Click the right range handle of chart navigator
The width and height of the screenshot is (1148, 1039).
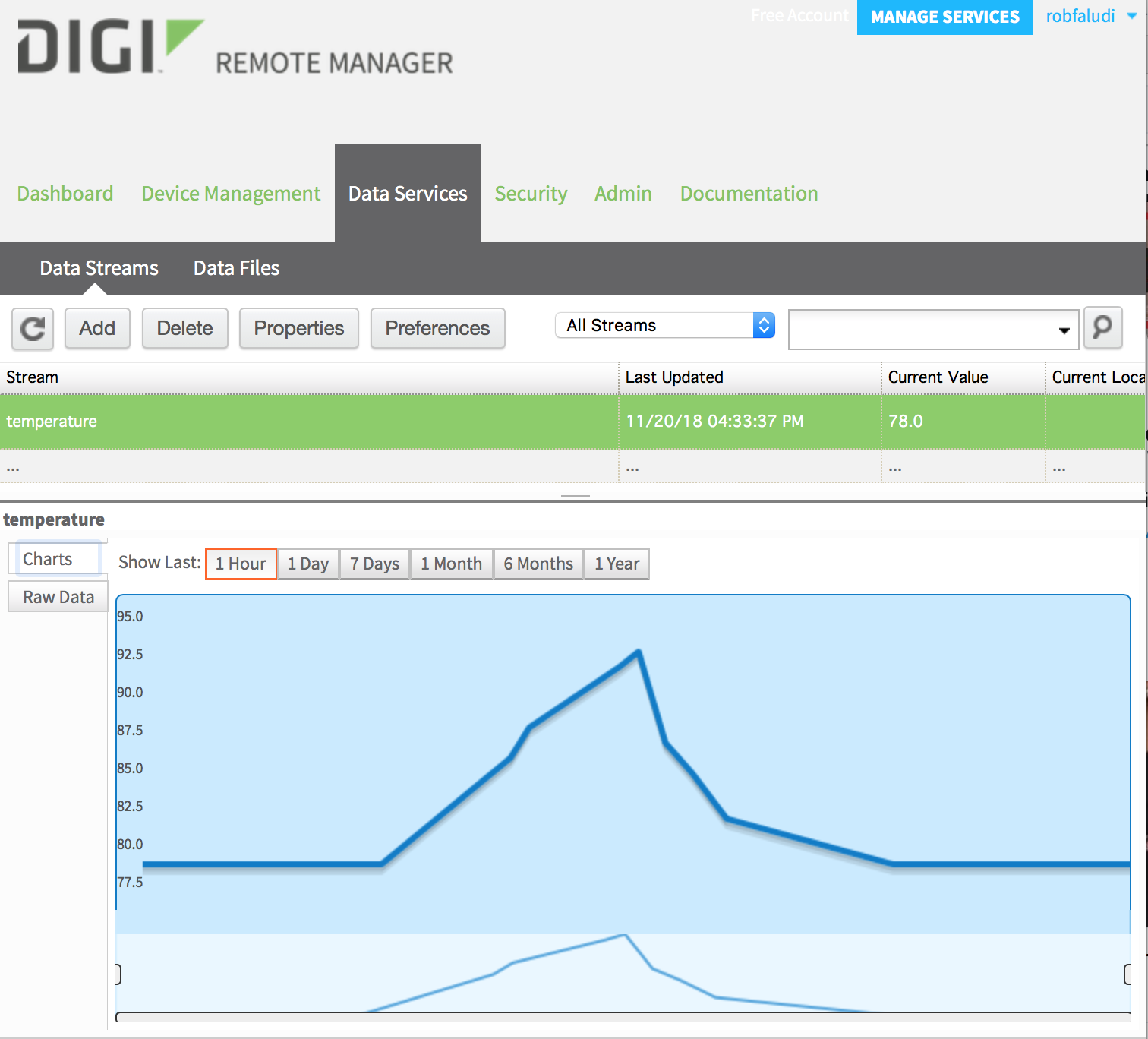click(1127, 974)
